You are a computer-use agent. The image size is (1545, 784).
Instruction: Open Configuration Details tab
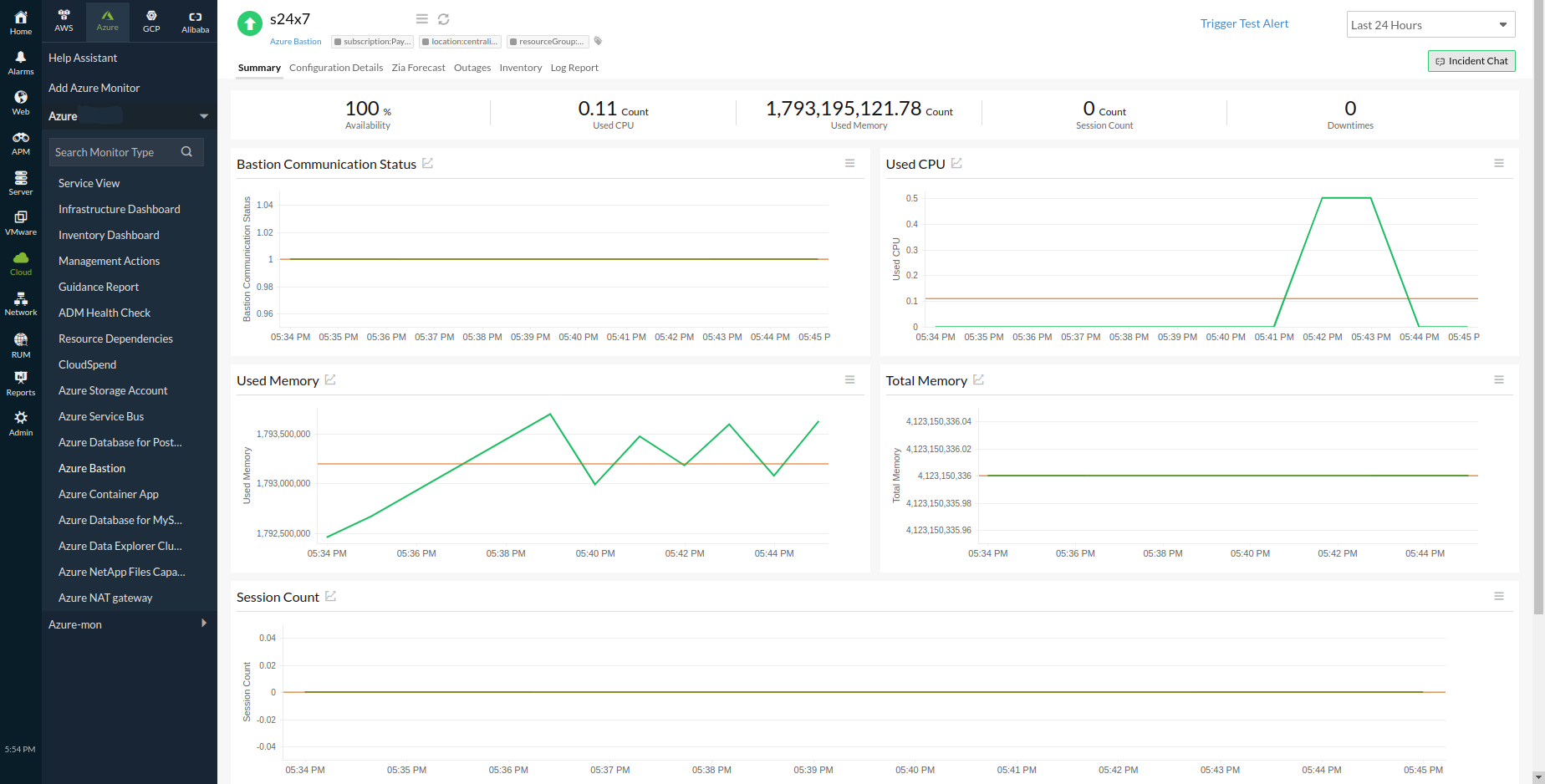pyautogui.click(x=336, y=68)
